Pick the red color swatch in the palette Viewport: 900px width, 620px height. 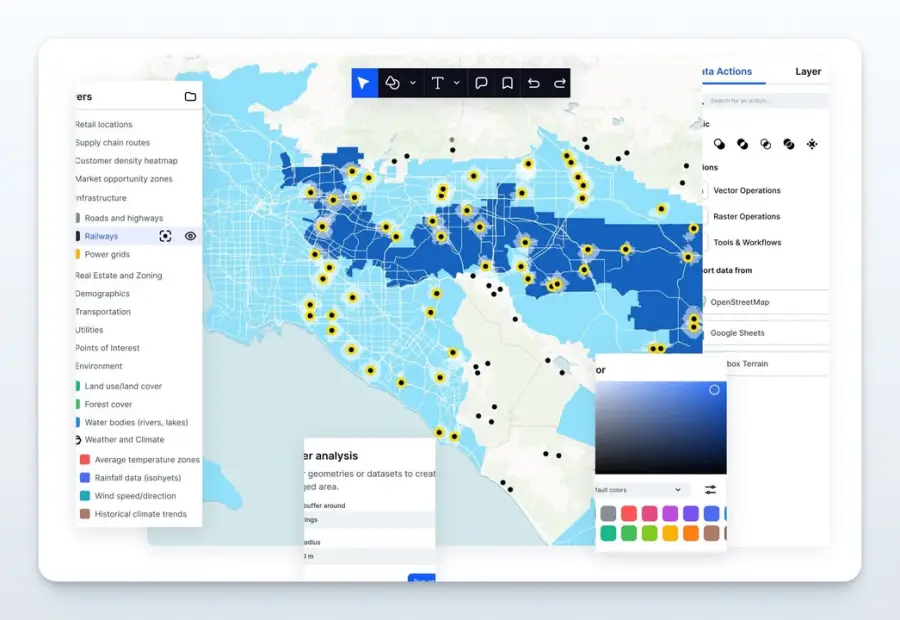click(x=629, y=513)
